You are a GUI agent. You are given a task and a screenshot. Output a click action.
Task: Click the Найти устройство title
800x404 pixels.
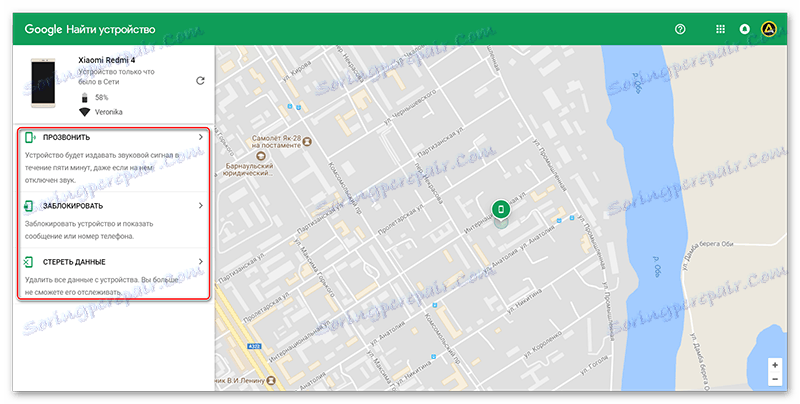pyautogui.click(x=111, y=30)
